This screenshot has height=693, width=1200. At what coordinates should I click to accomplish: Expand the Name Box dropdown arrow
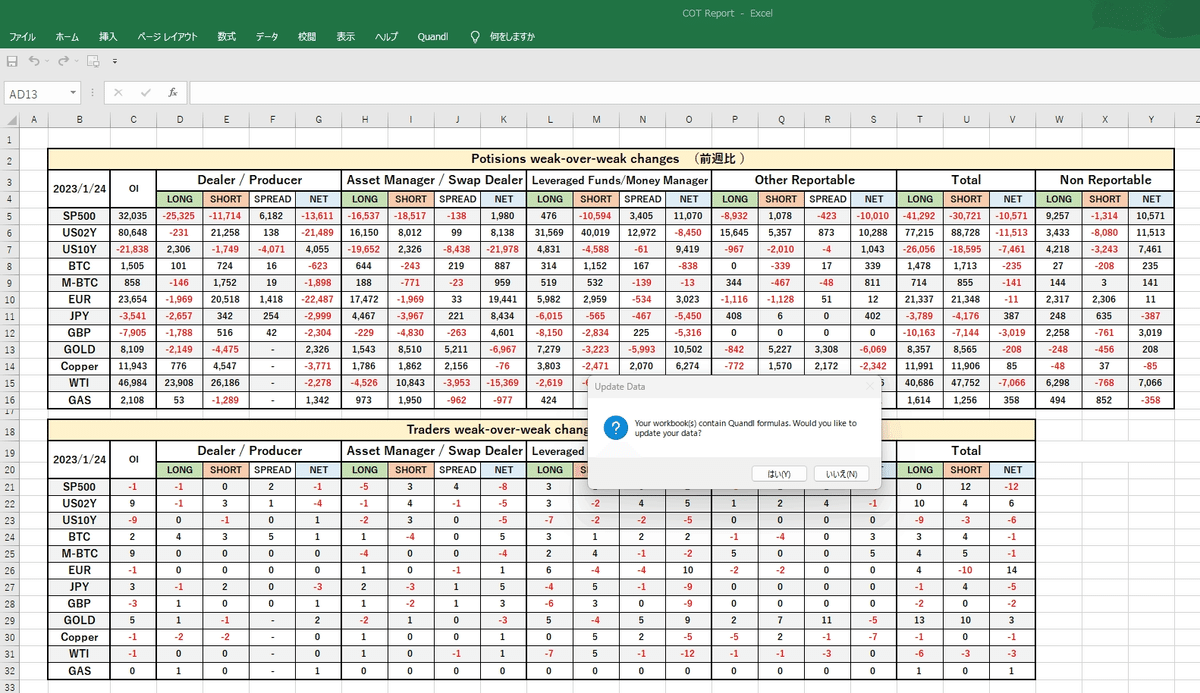click(x=73, y=93)
